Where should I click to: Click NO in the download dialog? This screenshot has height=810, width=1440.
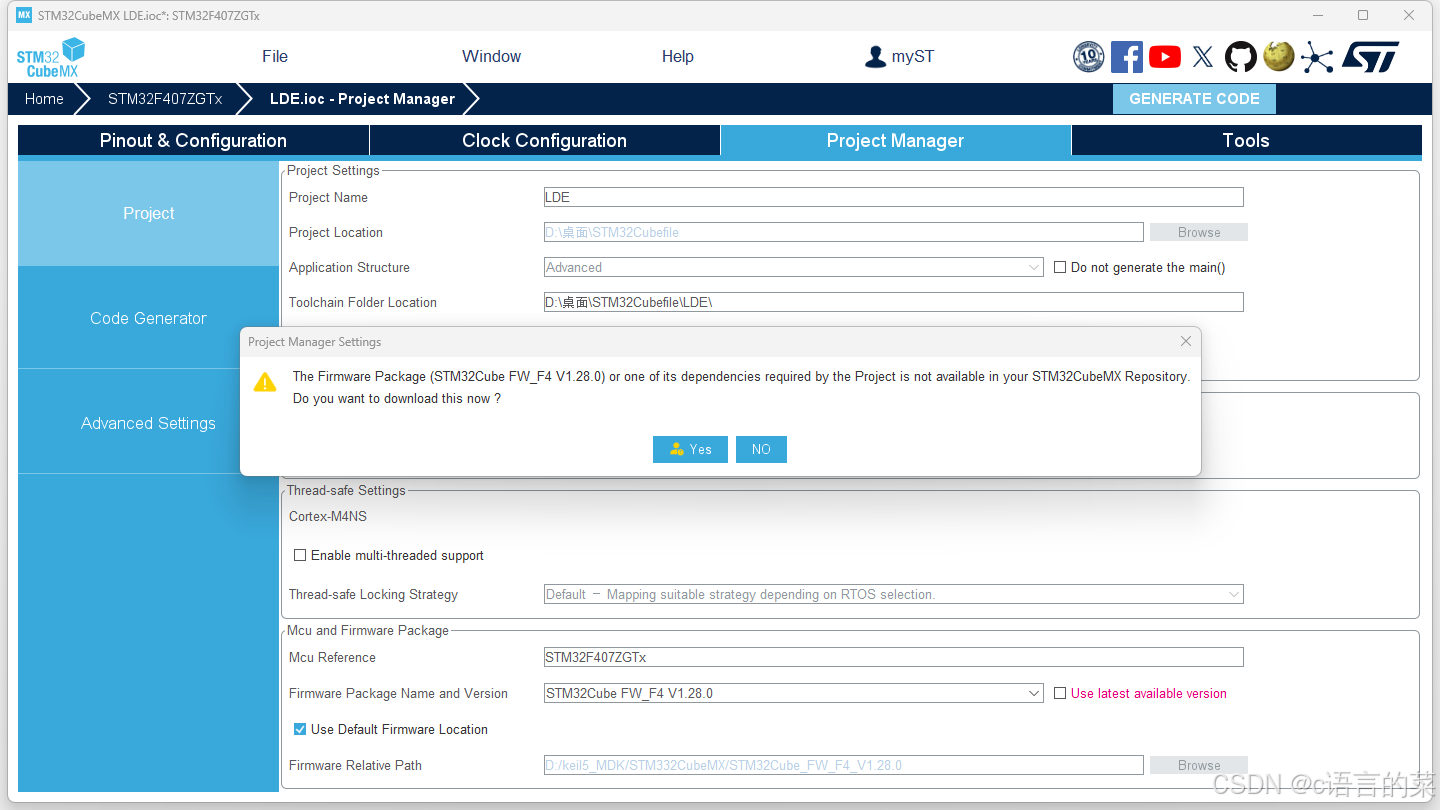(761, 449)
